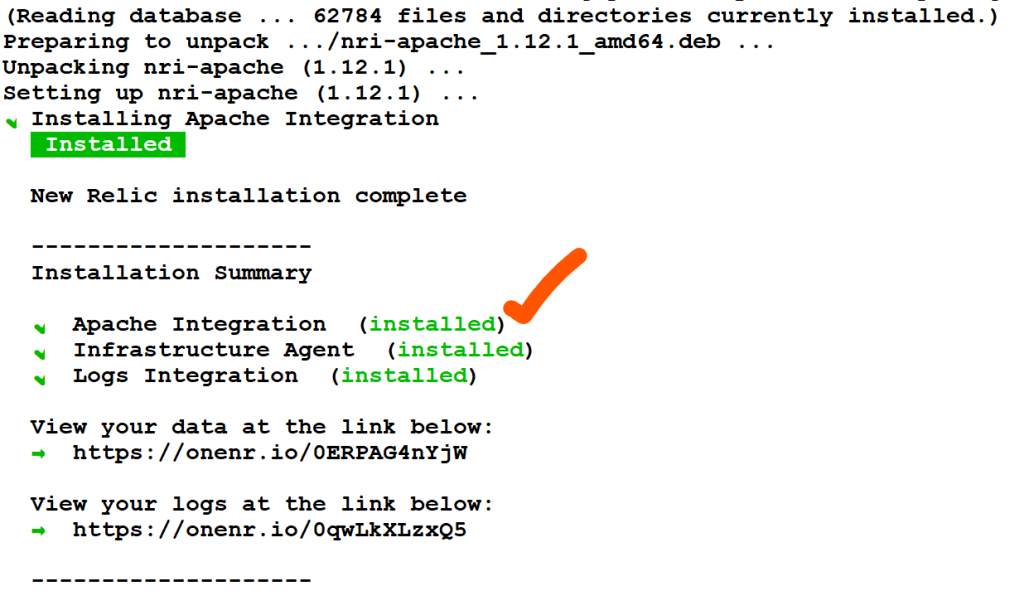
Task: Open the onenr.io/0ERPAG4nYjW data link
Action: point(269,453)
